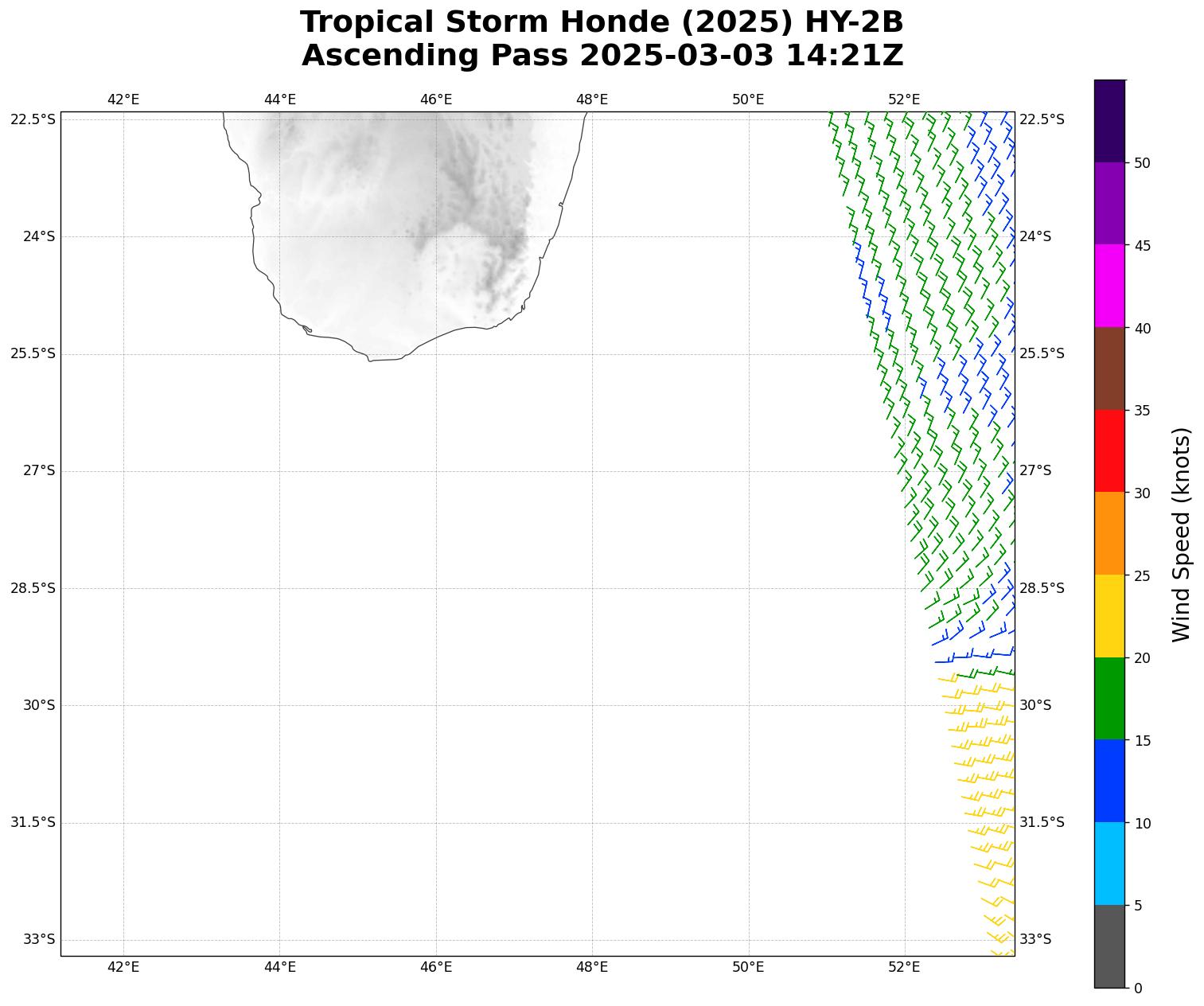Click the 27°S latitude label on left axis
This screenshot has height=1006, width=1204.
click(x=39, y=470)
